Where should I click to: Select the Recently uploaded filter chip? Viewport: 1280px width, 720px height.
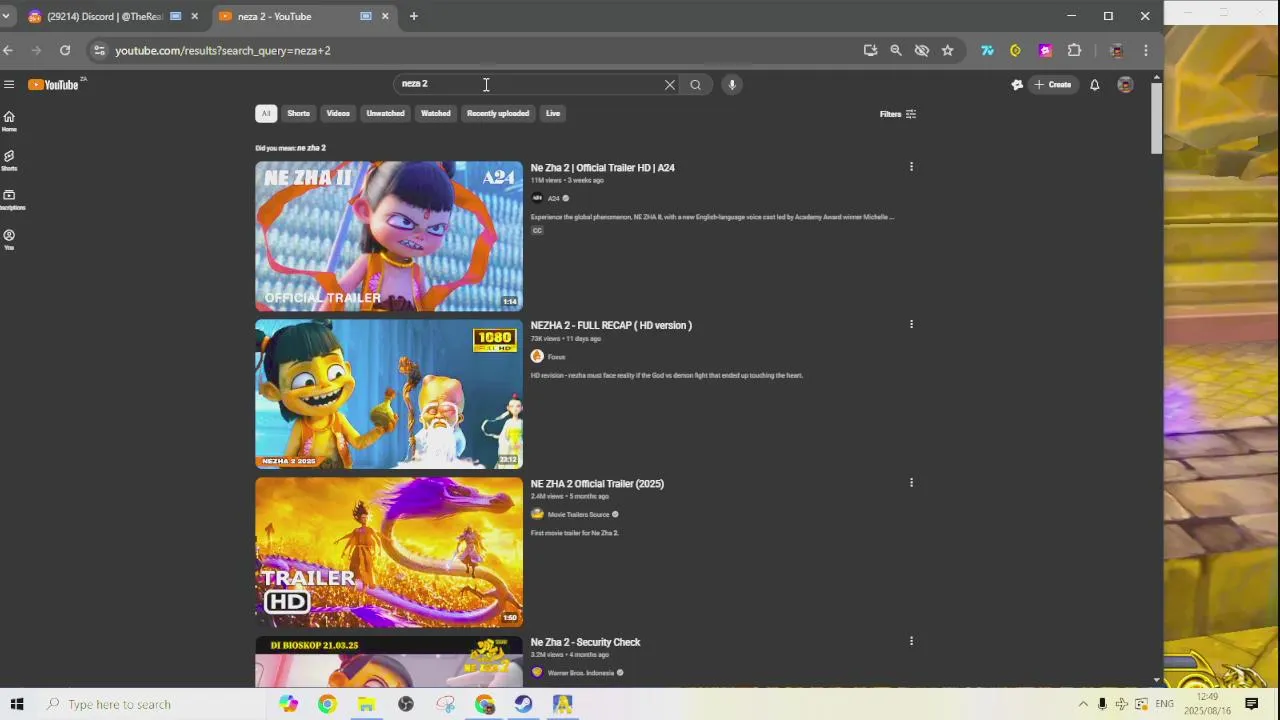point(498,113)
